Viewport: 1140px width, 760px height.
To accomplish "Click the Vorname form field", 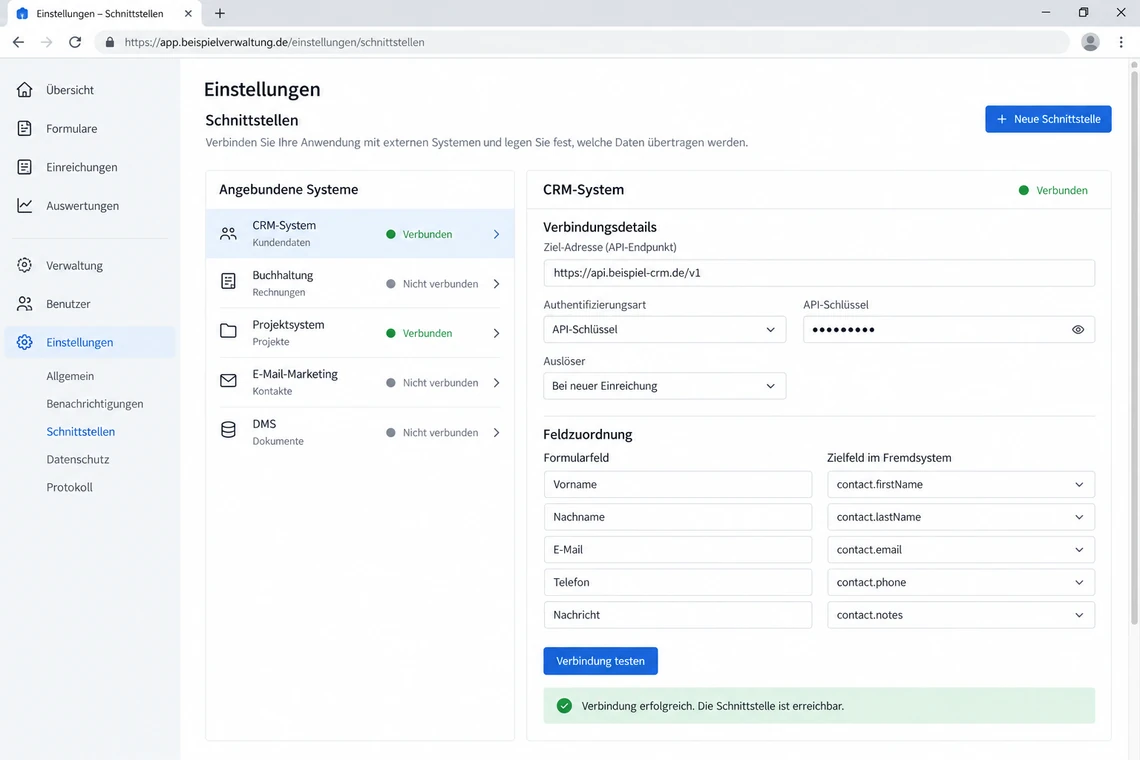I will (678, 484).
